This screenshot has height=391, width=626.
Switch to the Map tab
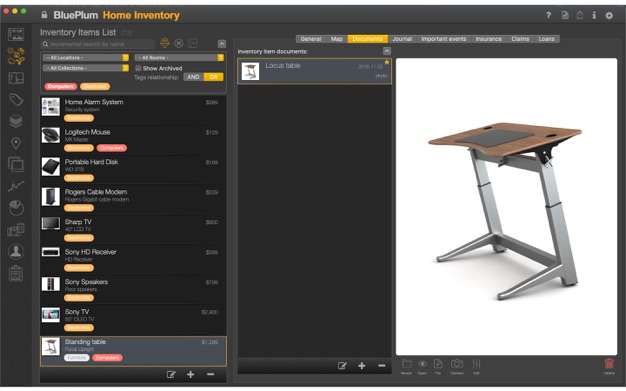tap(337, 39)
